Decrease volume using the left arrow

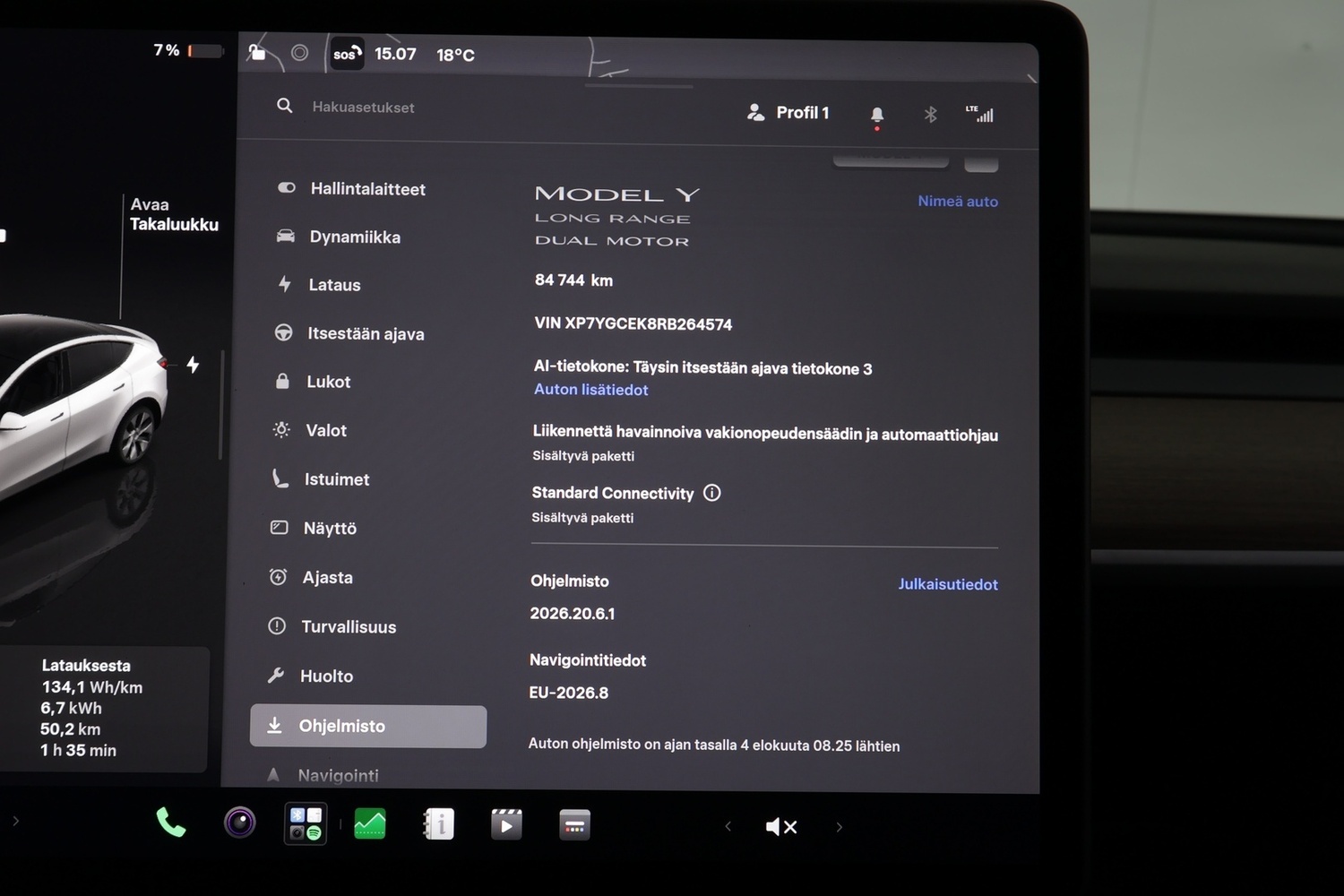(x=728, y=827)
